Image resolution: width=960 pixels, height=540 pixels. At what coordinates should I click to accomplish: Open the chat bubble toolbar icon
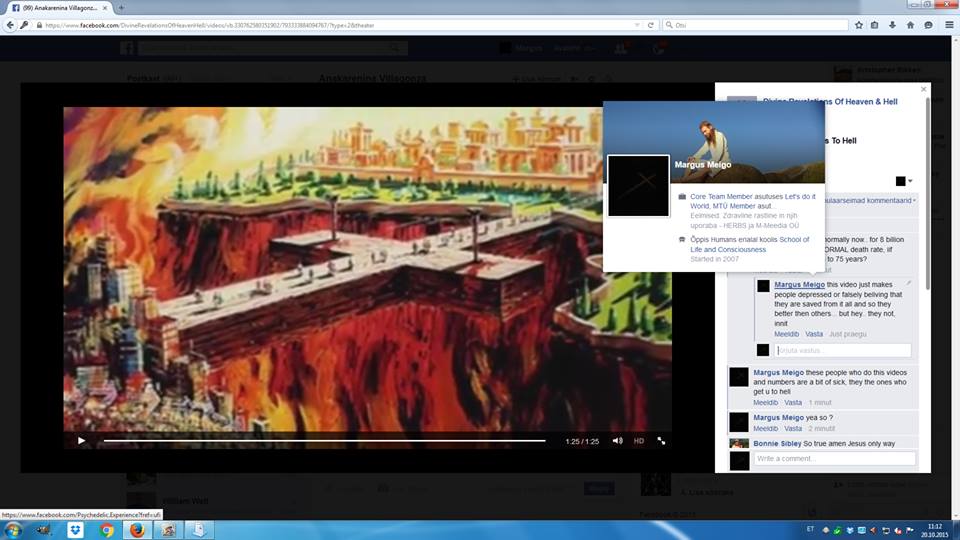[x=928, y=25]
